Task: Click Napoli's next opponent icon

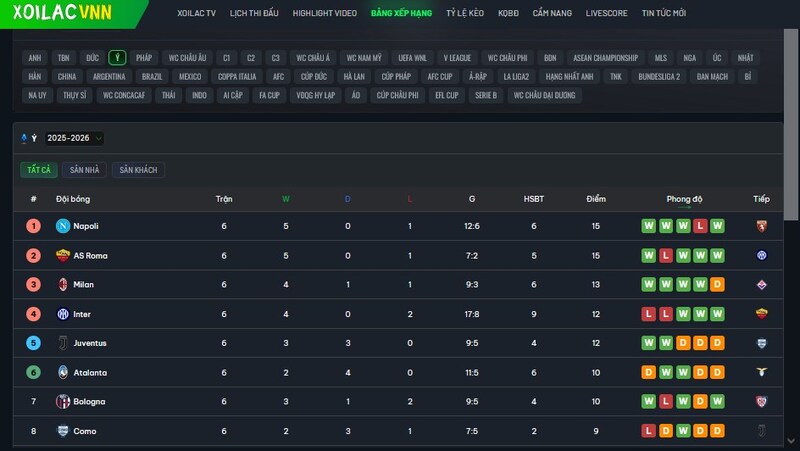Action: tap(761, 226)
